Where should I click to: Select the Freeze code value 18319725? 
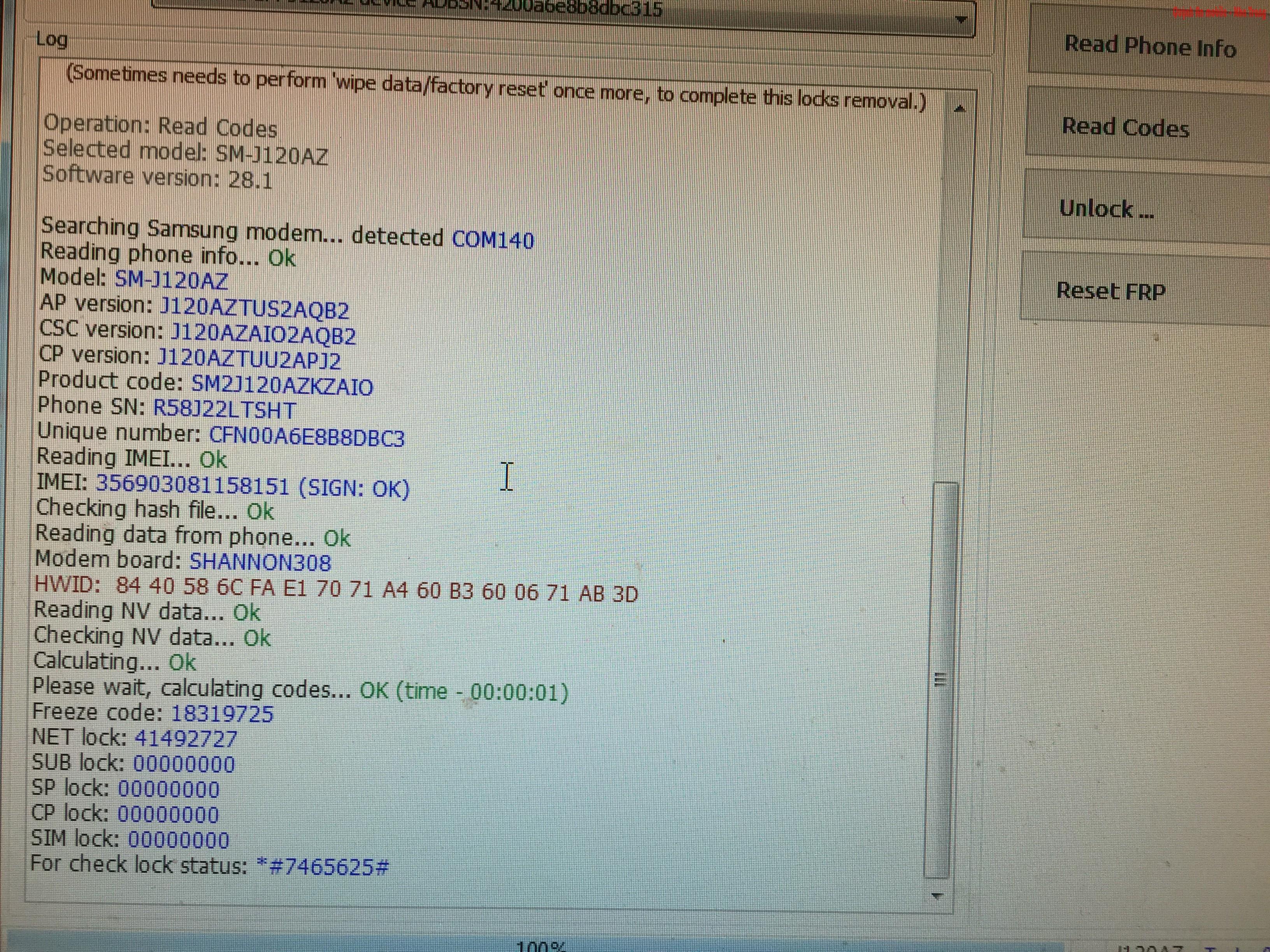[222, 713]
